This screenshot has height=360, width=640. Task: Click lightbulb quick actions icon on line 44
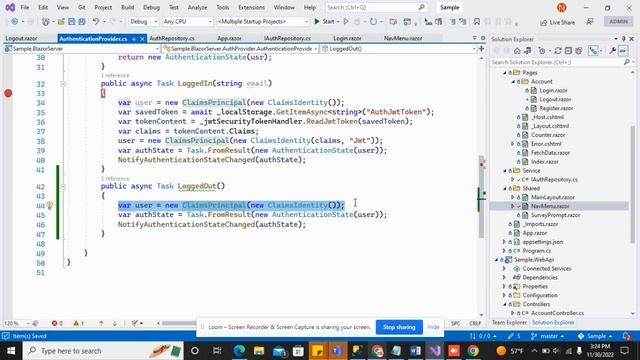(50, 205)
